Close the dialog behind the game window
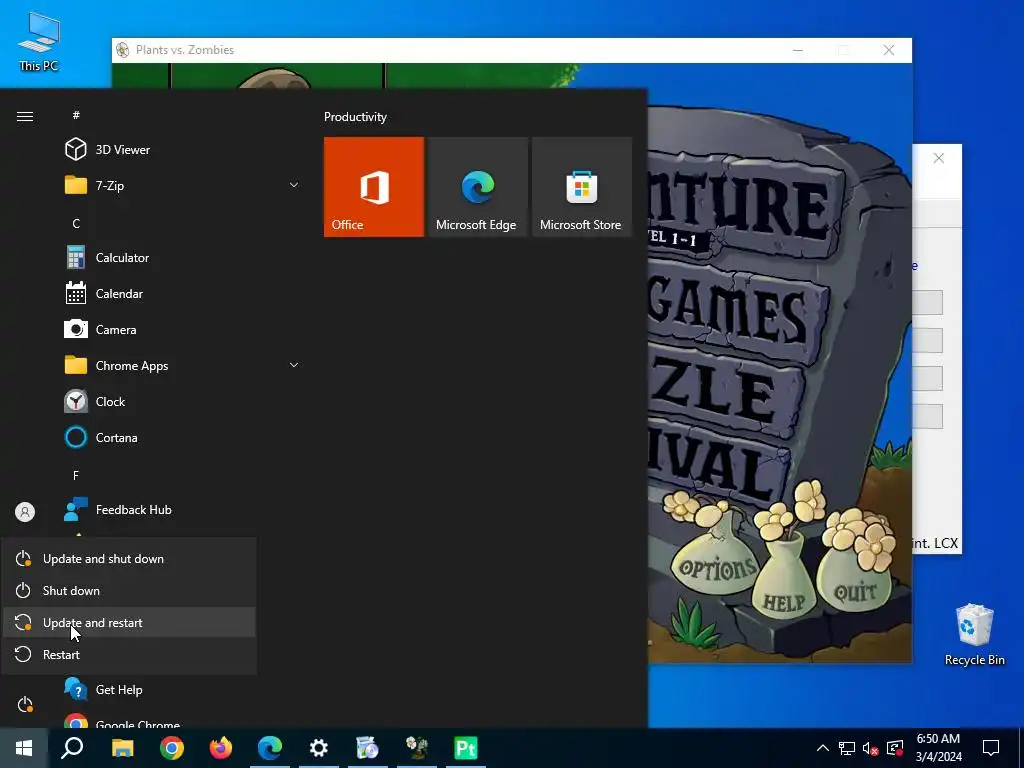1024x768 pixels. pos(938,158)
